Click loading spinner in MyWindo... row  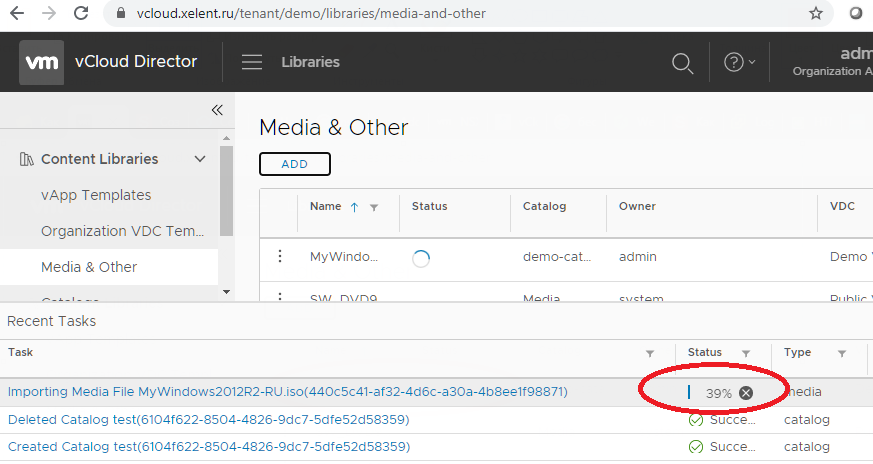[x=421, y=258]
